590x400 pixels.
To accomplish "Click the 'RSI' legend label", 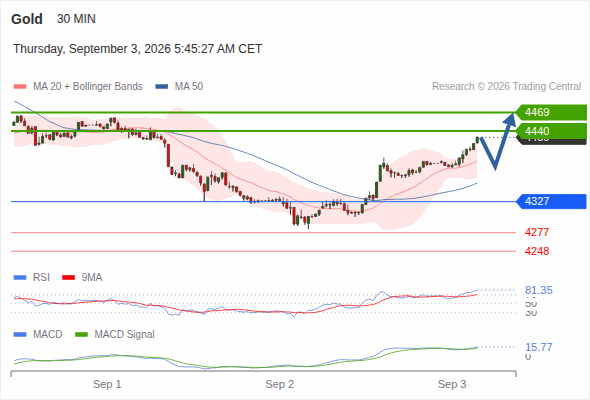I will pos(41,278).
